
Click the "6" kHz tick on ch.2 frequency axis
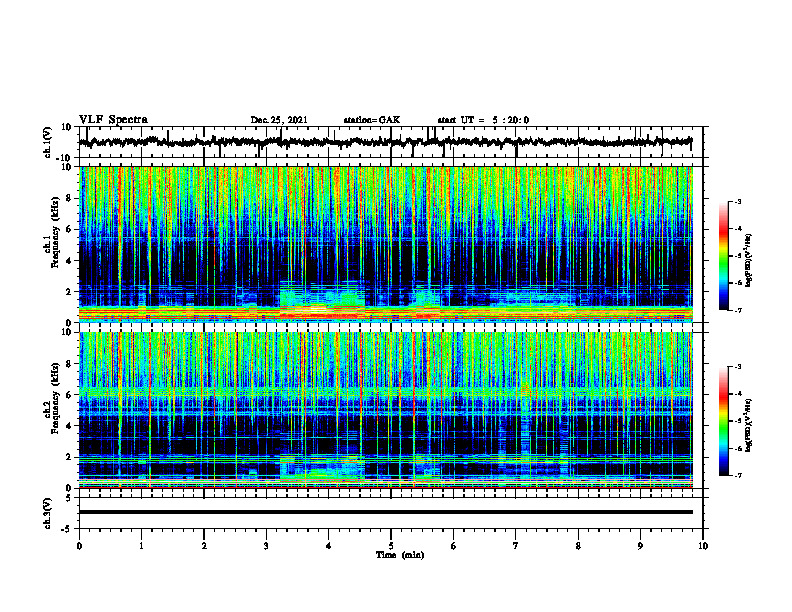tap(69, 395)
